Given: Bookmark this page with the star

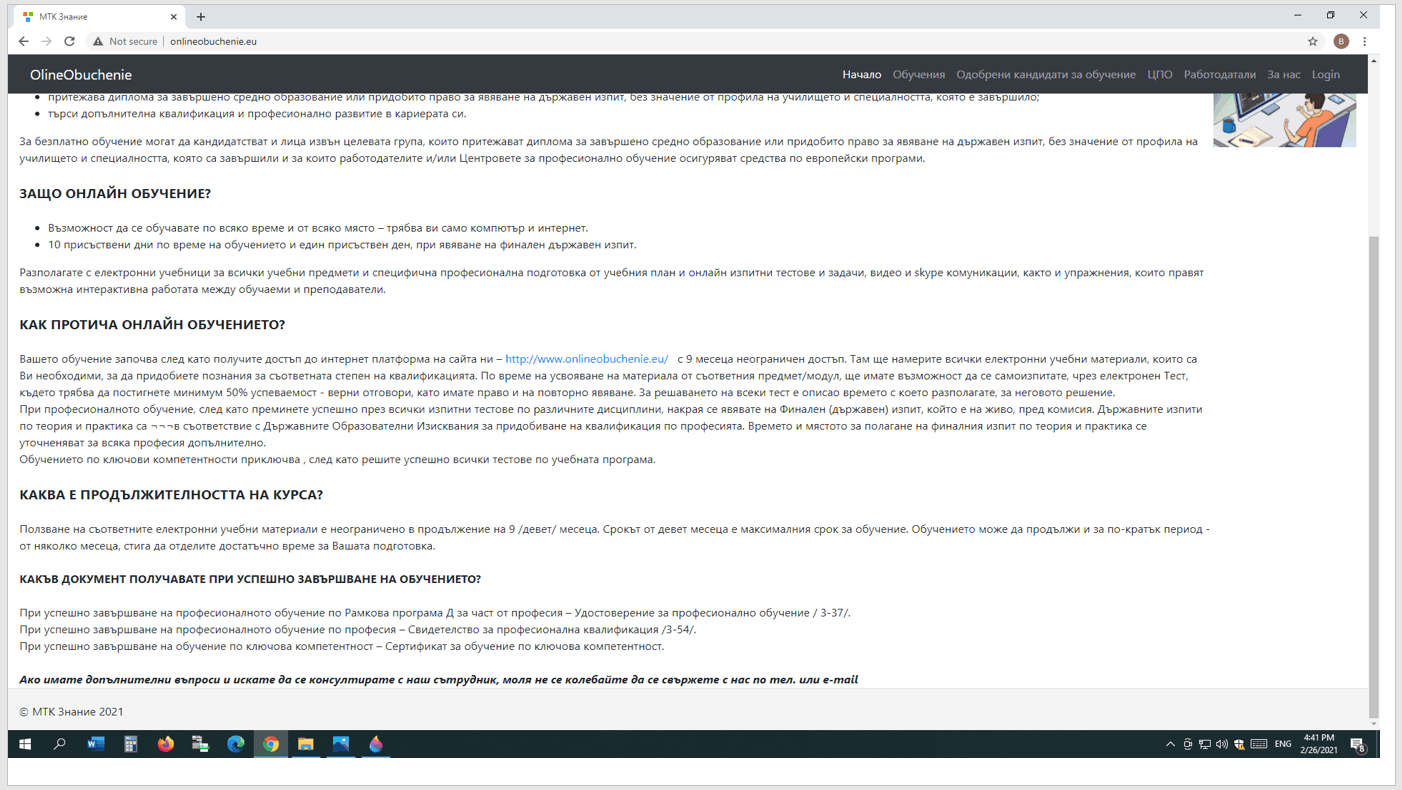Looking at the screenshot, I should (1312, 41).
